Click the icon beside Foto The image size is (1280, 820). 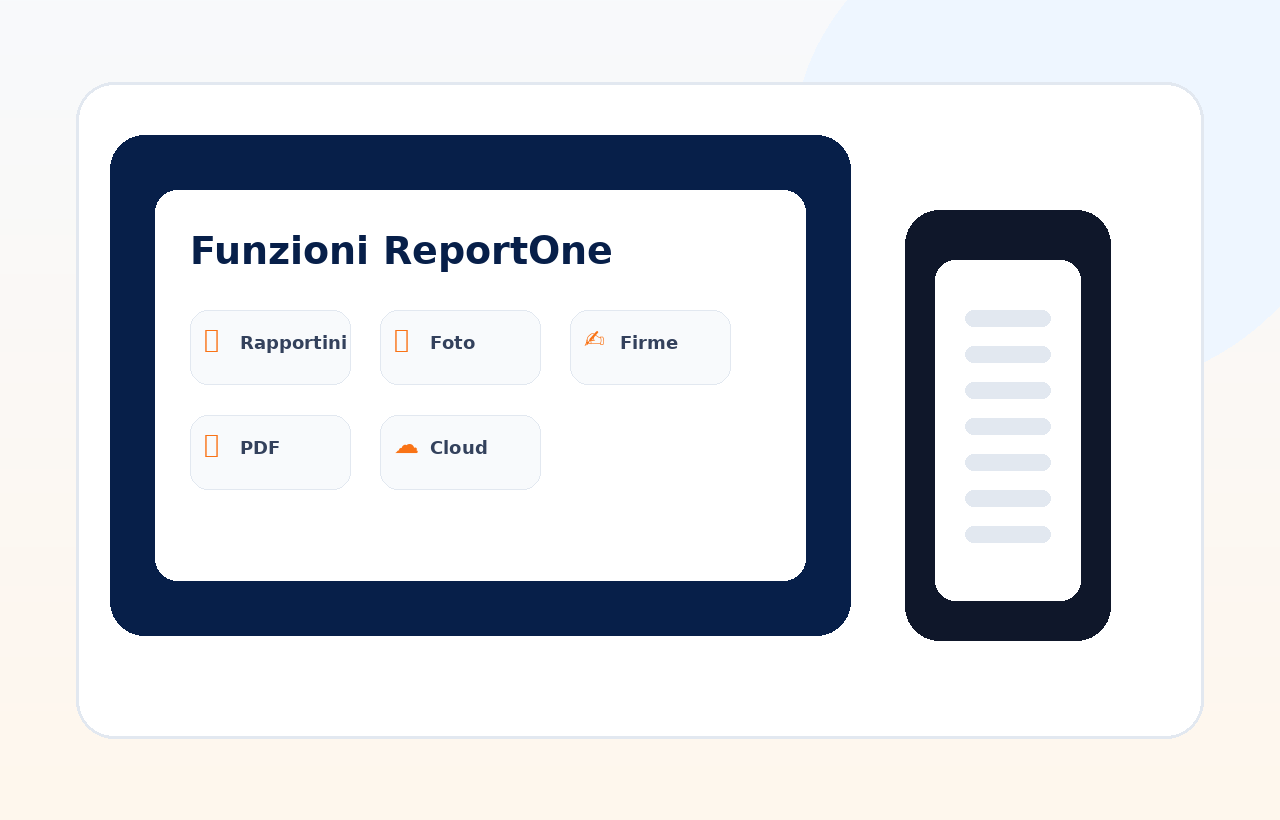[401, 341]
